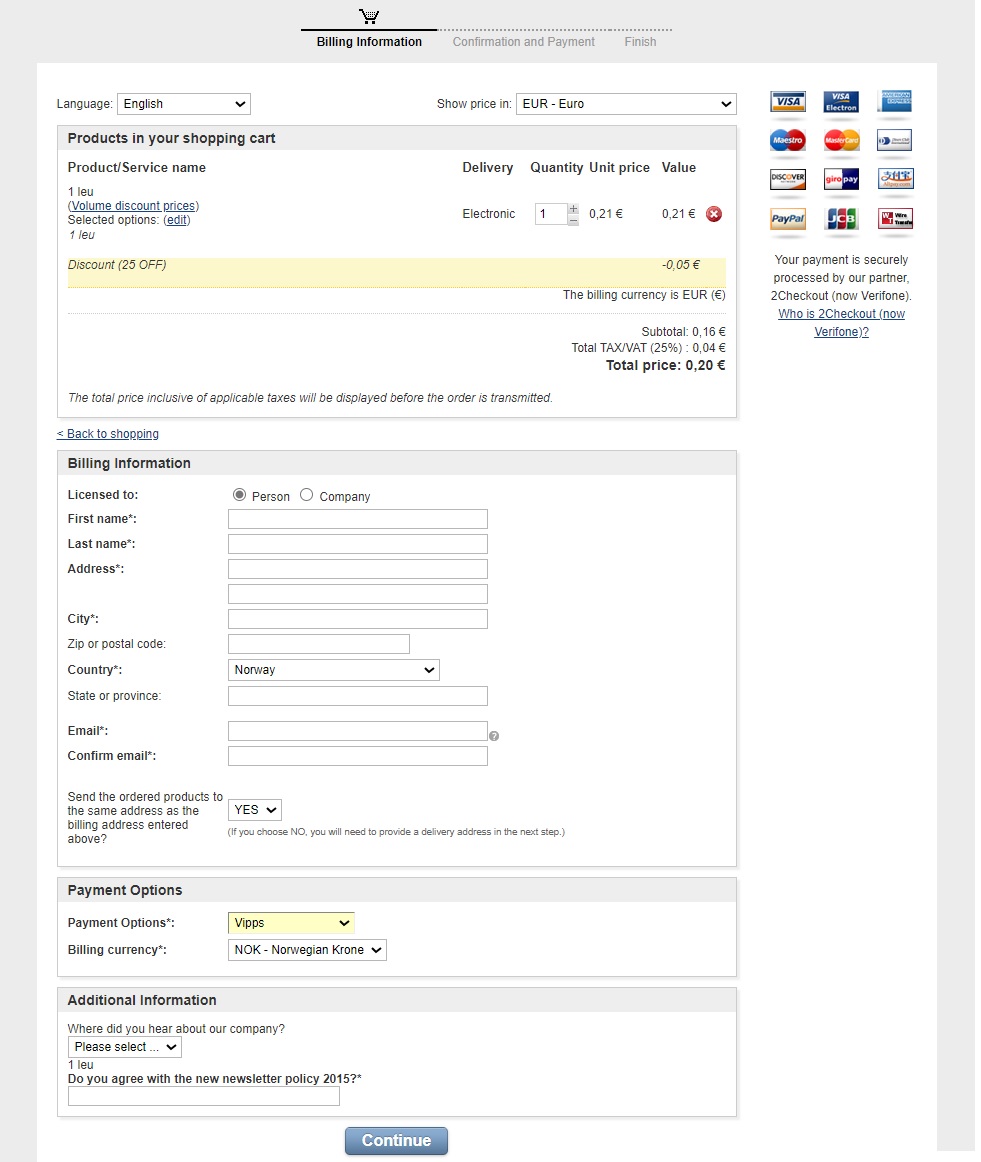Click the shopping cart icon above the steps

[367, 14]
